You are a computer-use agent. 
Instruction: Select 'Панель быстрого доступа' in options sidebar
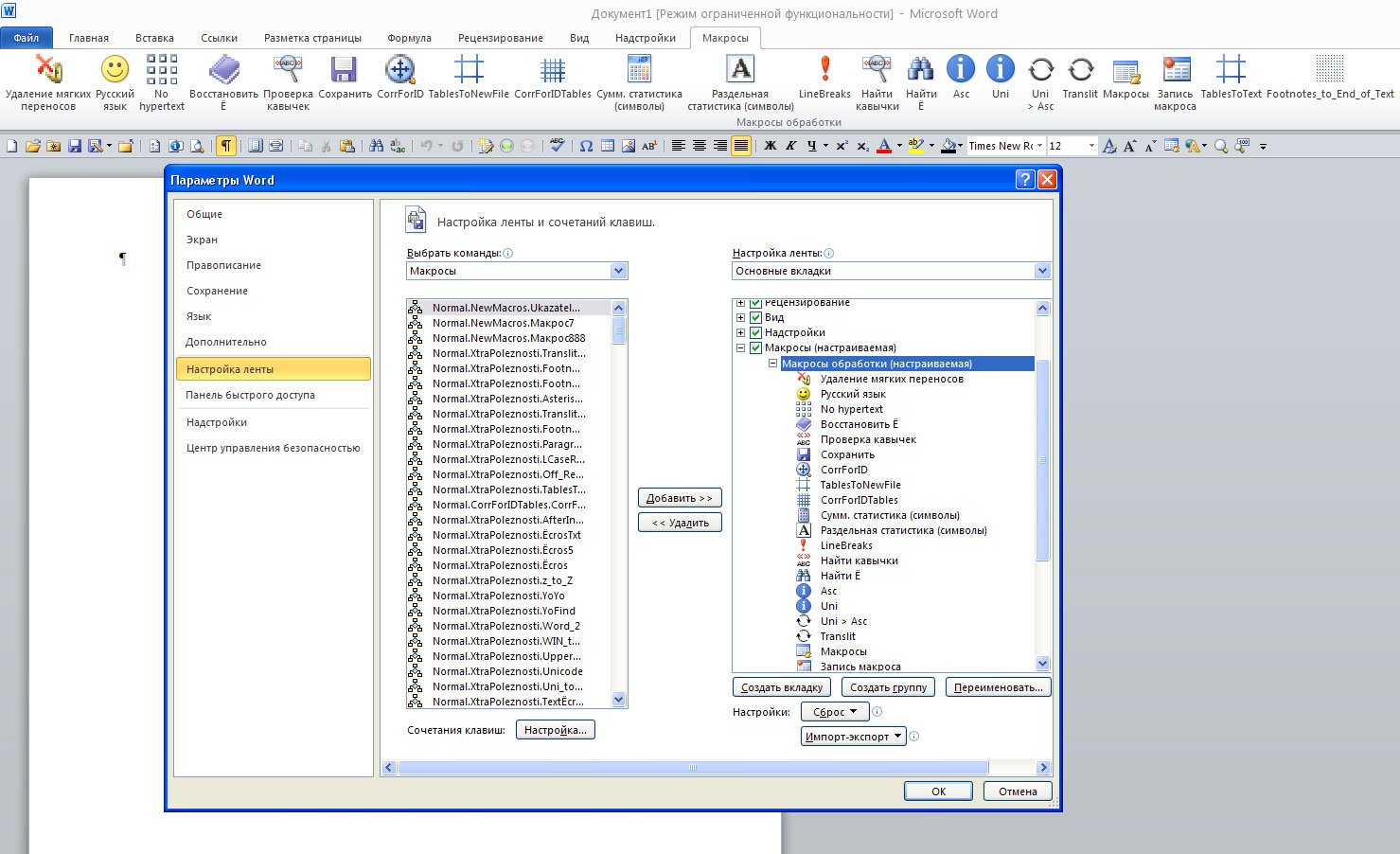pyautogui.click(x=274, y=395)
